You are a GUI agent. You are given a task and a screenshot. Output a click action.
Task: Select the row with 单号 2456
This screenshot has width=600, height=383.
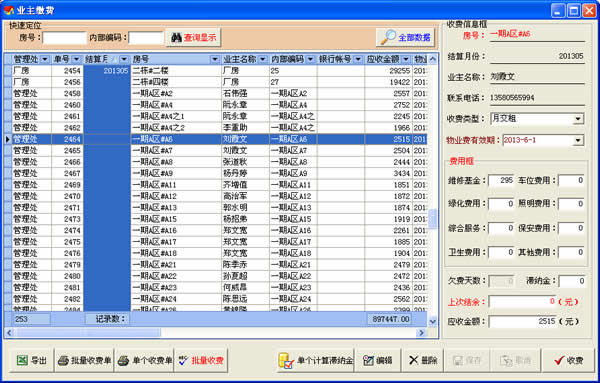point(215,82)
